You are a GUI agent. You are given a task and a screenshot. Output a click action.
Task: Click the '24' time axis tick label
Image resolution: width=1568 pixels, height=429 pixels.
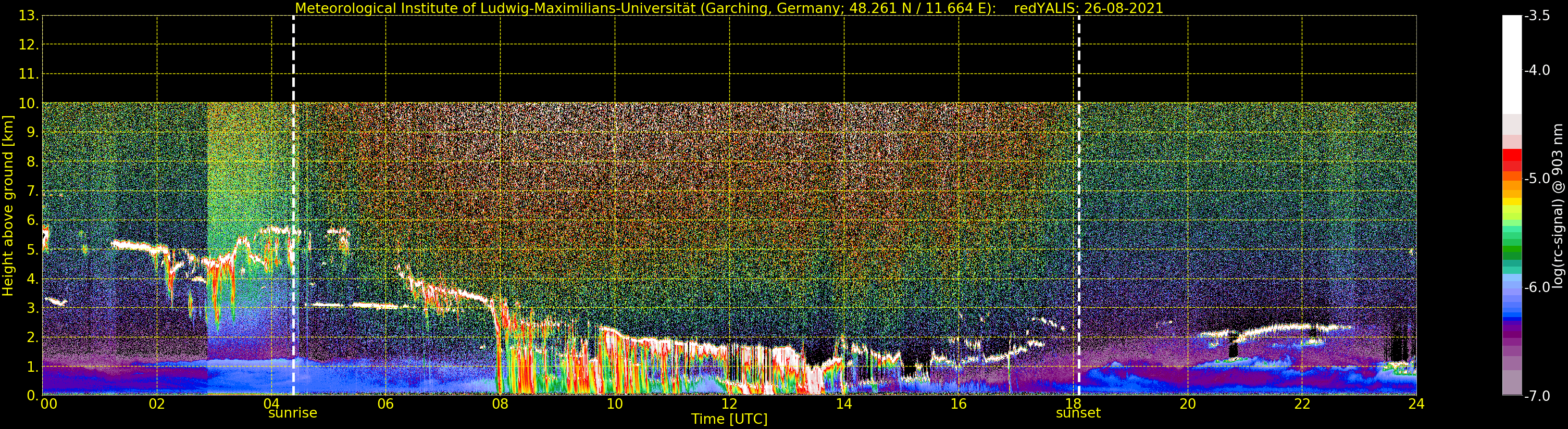[1416, 404]
